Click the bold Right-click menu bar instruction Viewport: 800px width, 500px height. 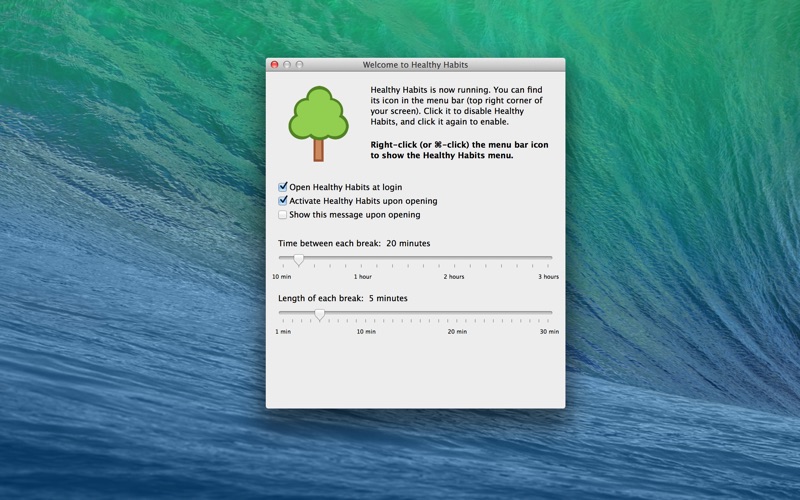(x=459, y=150)
